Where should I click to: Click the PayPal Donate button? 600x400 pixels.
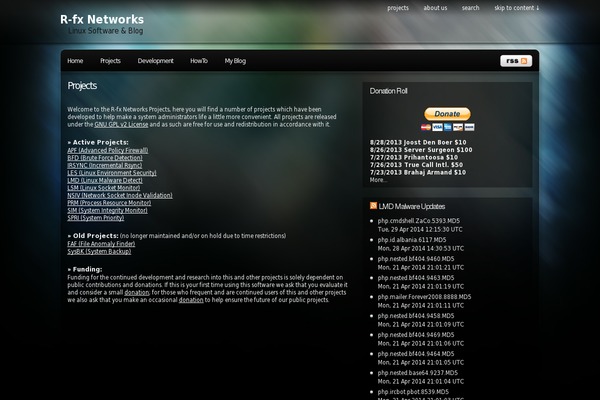pyautogui.click(x=447, y=114)
